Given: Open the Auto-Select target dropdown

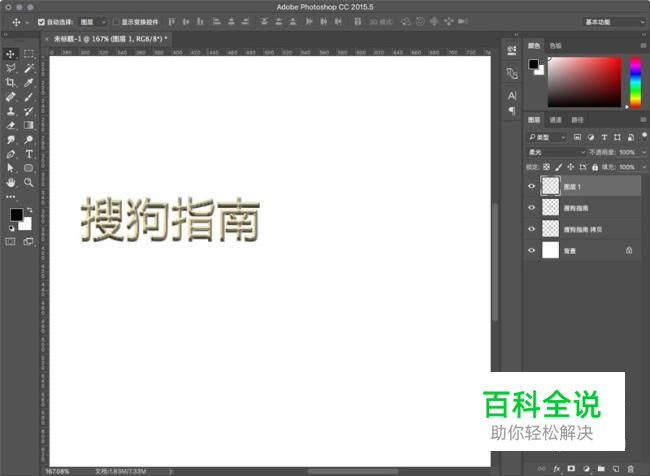Looking at the screenshot, I should [x=93, y=22].
